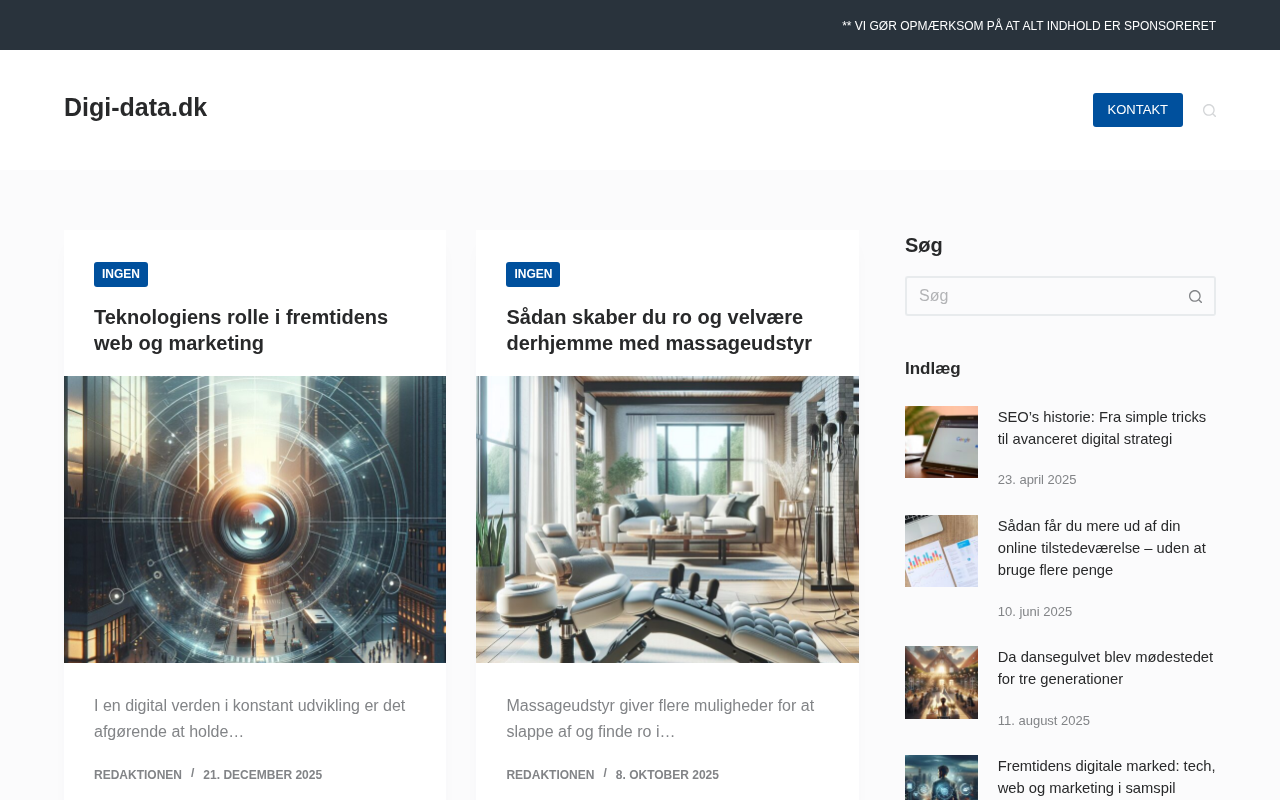Open the dansegulvet post thumbnail
The width and height of the screenshot is (1280, 800).
coord(941,682)
